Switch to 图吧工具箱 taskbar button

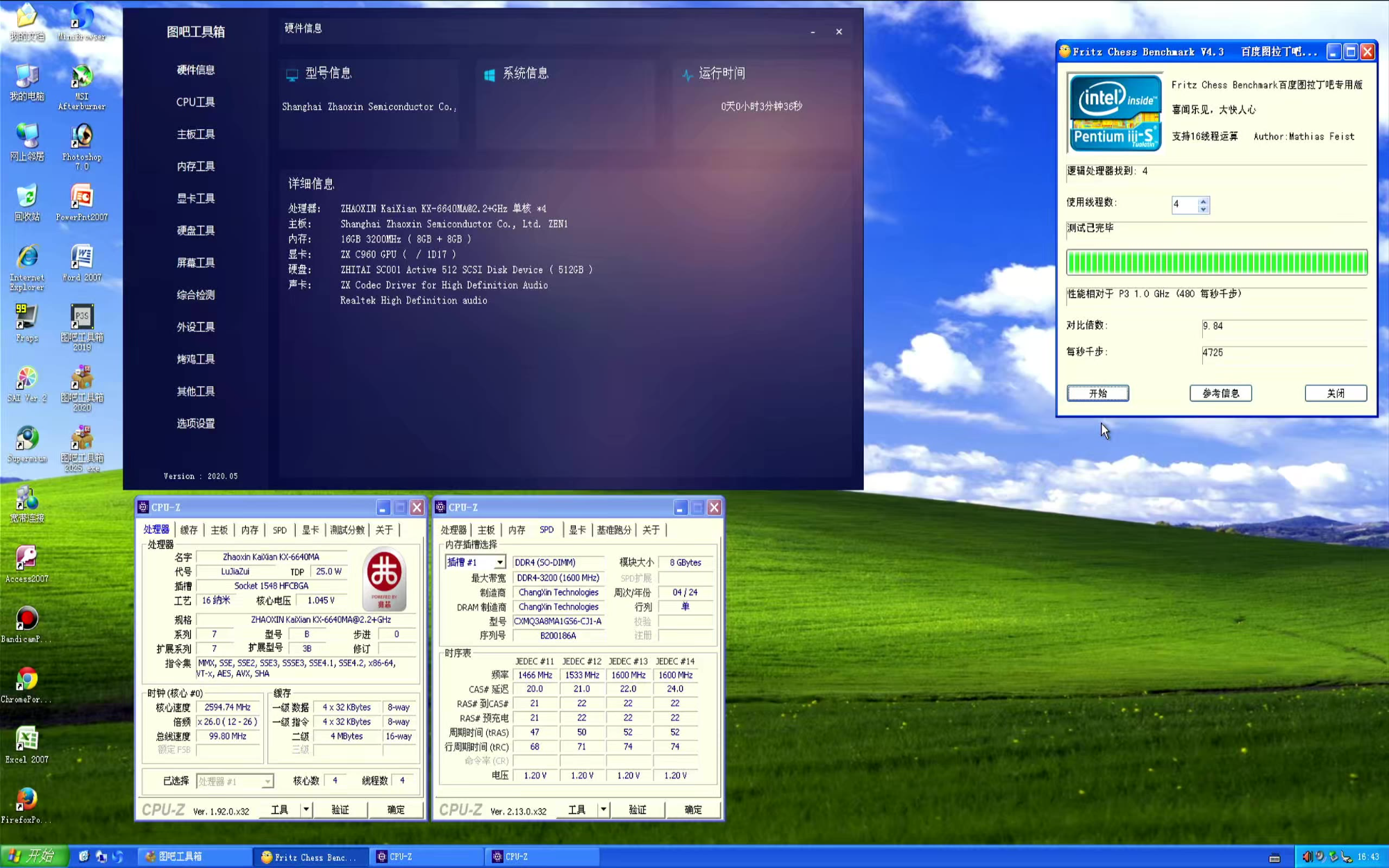click(195, 857)
